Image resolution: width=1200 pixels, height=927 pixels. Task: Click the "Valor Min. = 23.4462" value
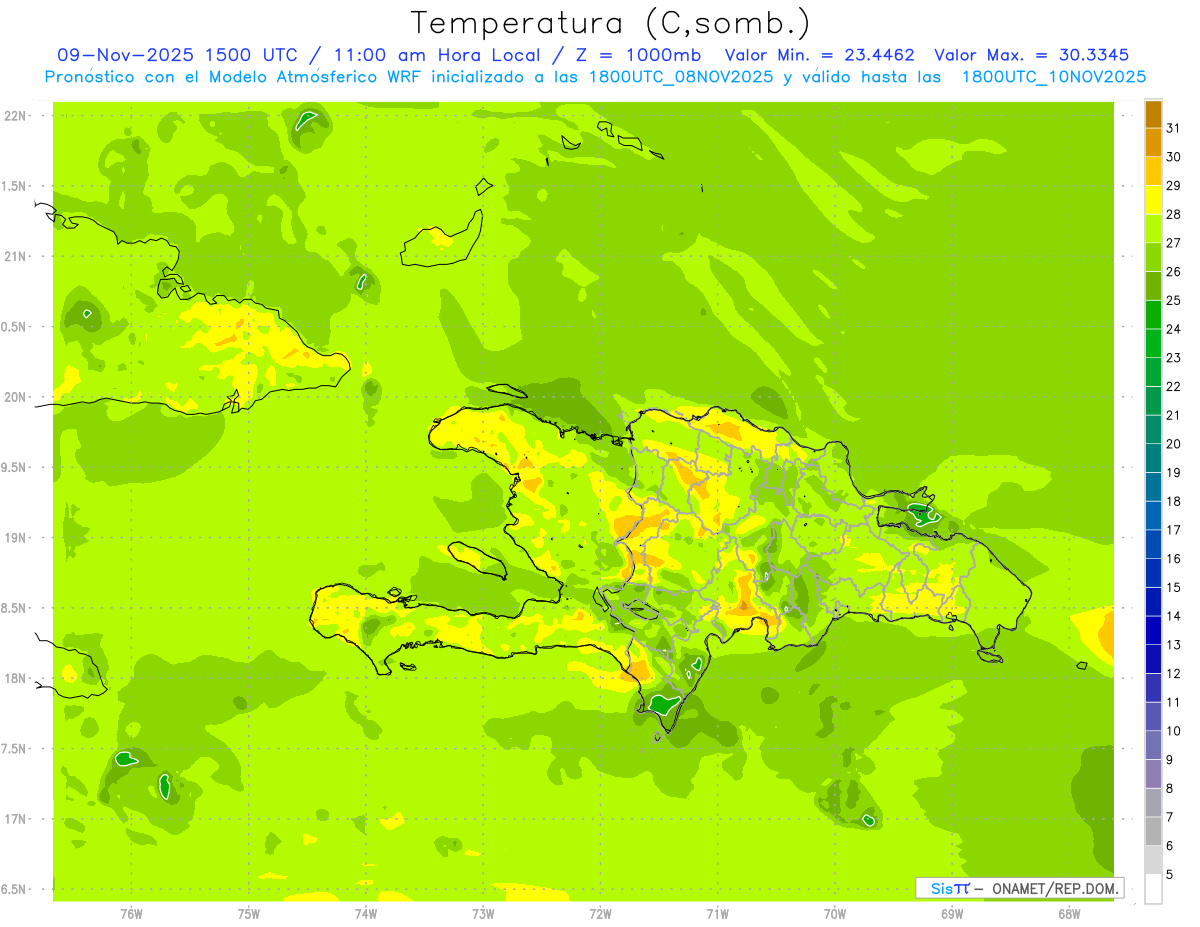click(x=820, y=55)
